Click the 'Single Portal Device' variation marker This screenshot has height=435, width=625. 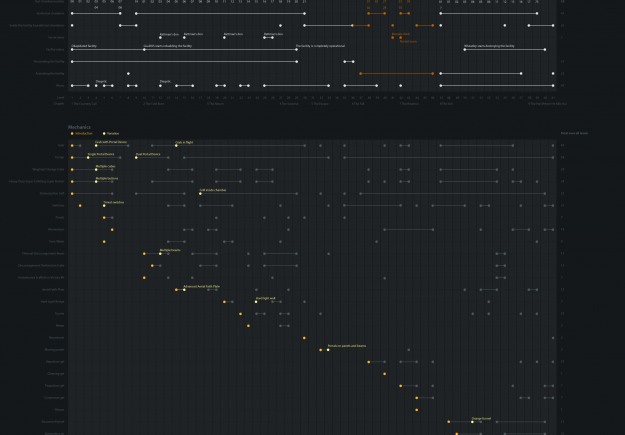coord(88,157)
